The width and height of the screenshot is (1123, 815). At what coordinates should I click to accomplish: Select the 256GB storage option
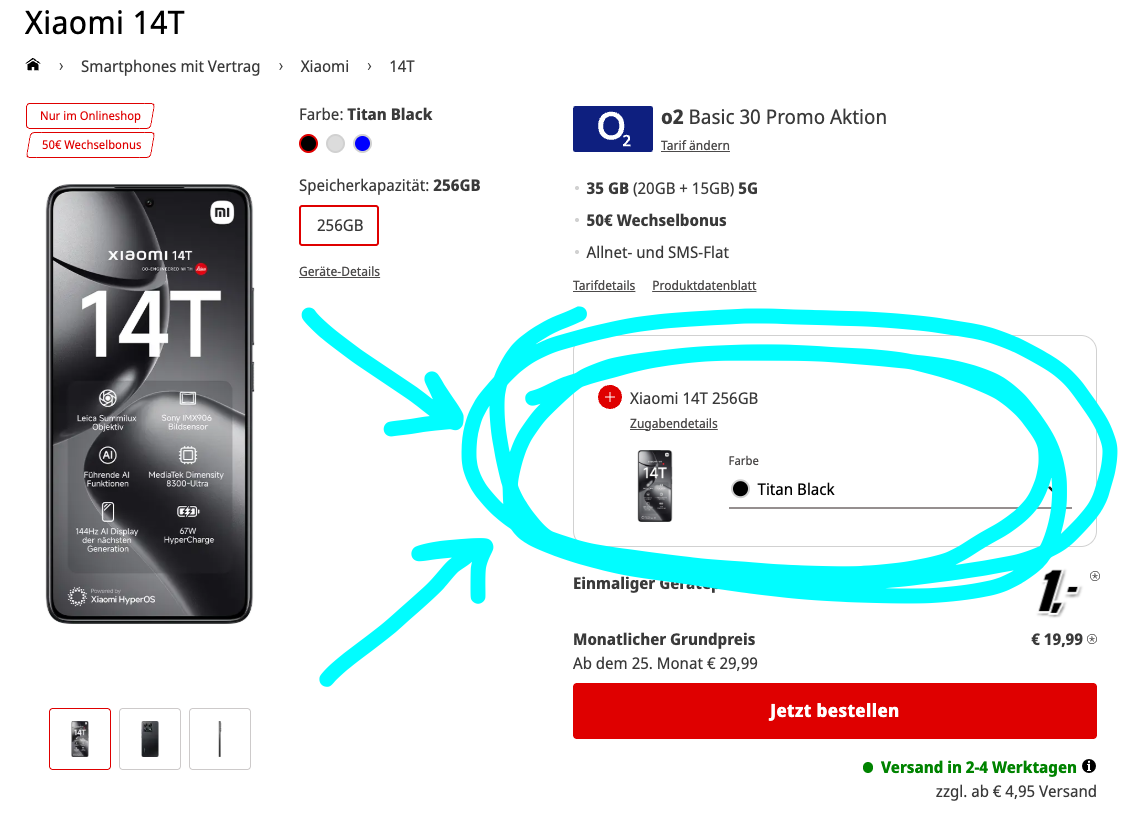coord(339,225)
